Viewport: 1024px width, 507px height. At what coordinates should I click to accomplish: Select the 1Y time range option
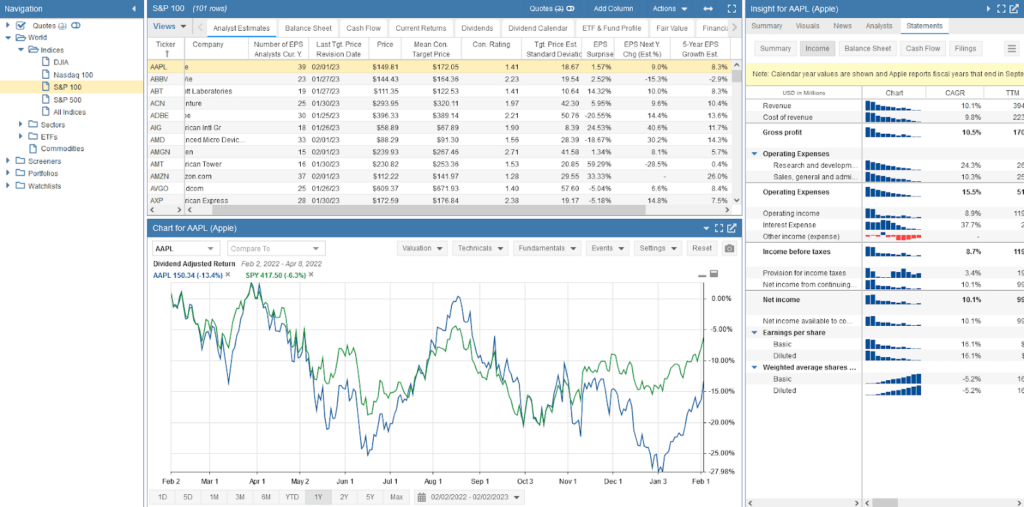coord(318,497)
